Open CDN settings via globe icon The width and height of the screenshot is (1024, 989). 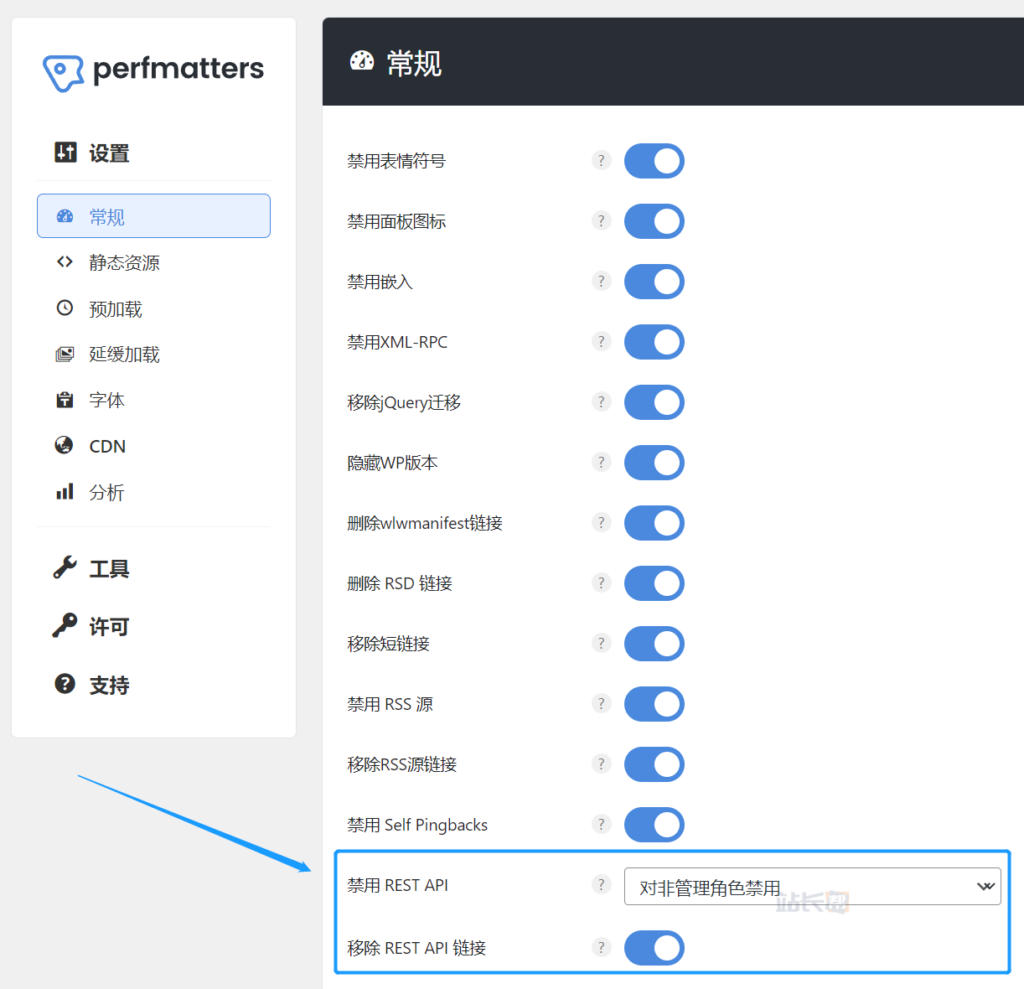[x=64, y=446]
